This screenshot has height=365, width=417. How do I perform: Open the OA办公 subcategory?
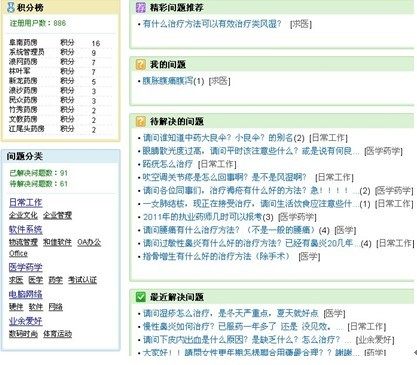[x=89, y=242]
